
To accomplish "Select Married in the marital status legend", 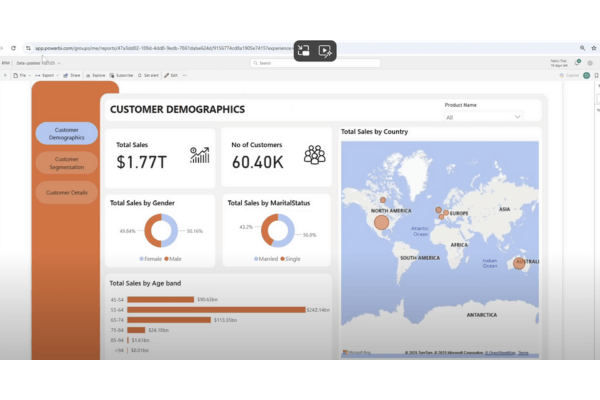I will [x=266, y=259].
